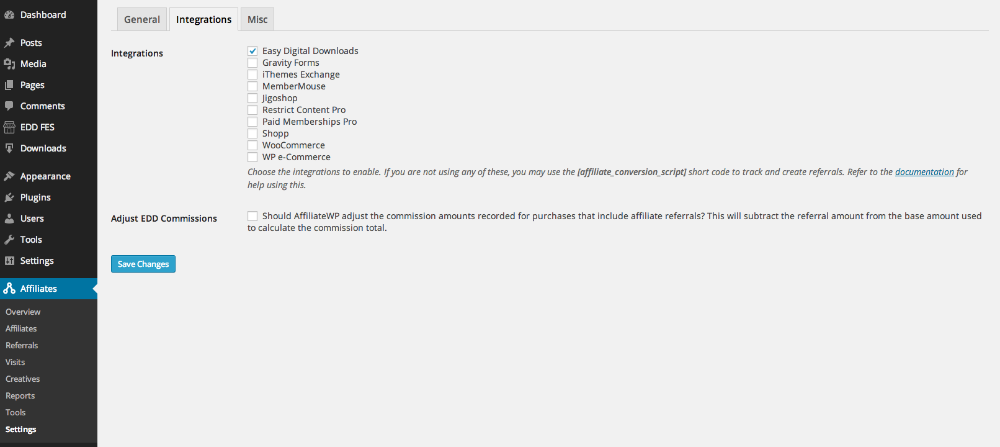Enable the WooCommerce integration checkbox
This screenshot has width=1000, height=447.
253,145
